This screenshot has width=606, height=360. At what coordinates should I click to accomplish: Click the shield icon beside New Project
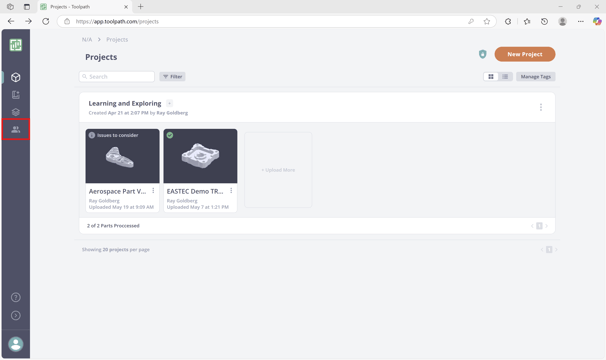coord(482,54)
